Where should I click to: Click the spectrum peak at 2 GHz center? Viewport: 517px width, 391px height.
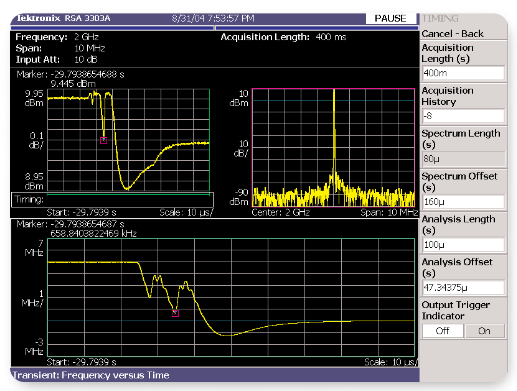click(x=334, y=91)
